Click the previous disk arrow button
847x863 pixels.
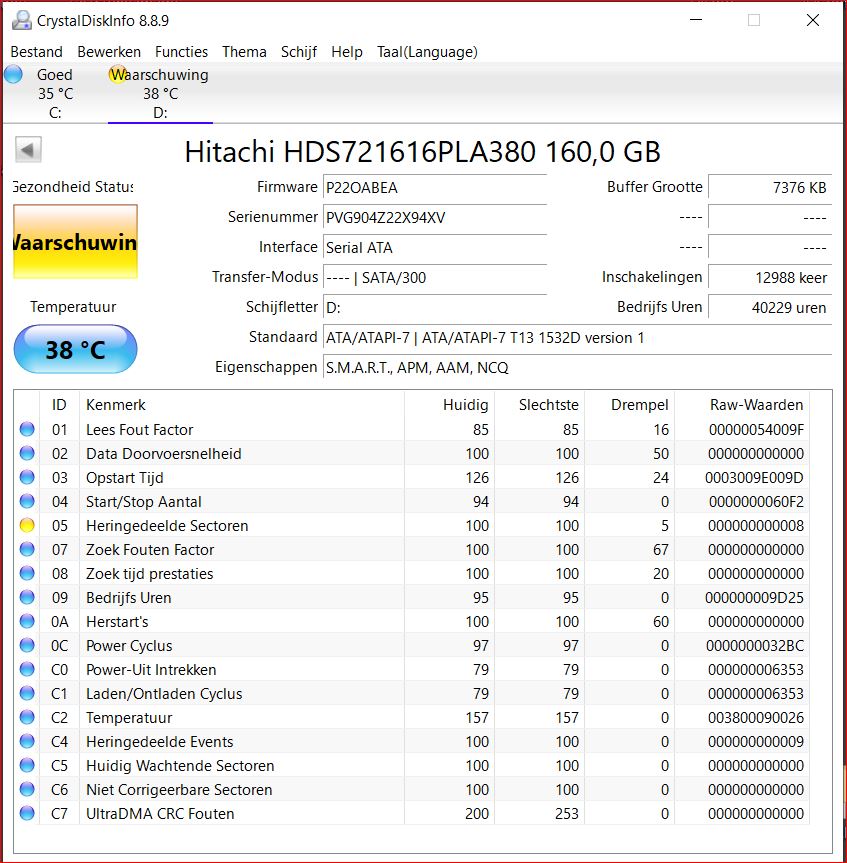[29, 150]
